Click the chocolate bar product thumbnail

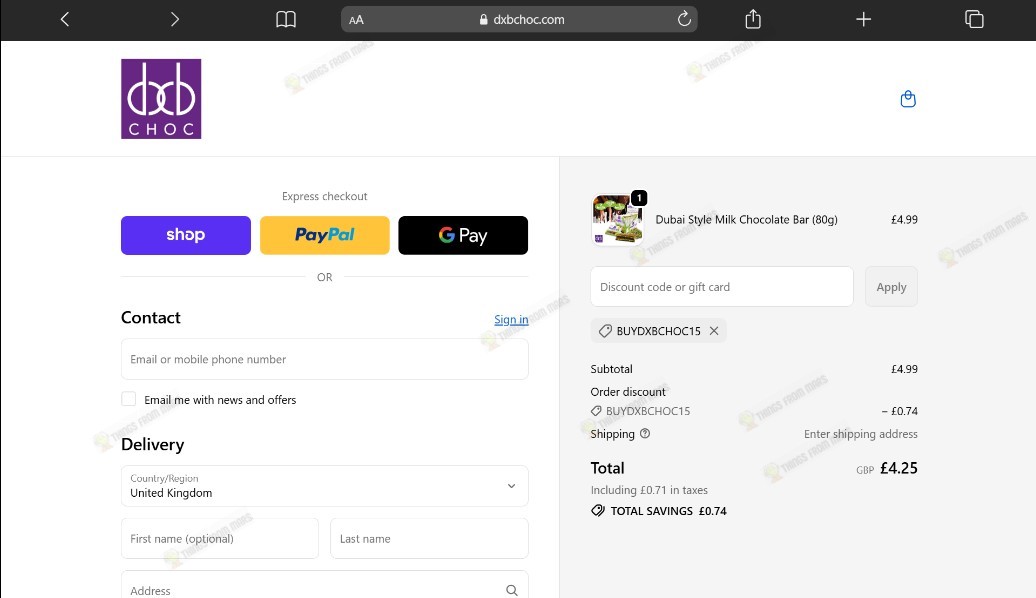point(618,220)
